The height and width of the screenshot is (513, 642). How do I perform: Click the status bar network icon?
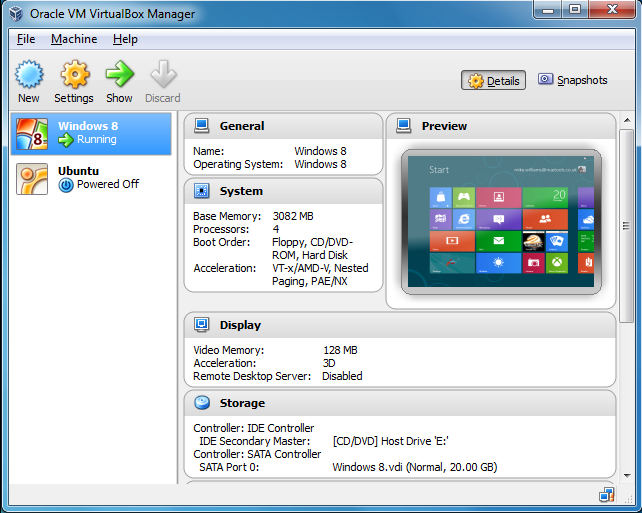click(607, 495)
